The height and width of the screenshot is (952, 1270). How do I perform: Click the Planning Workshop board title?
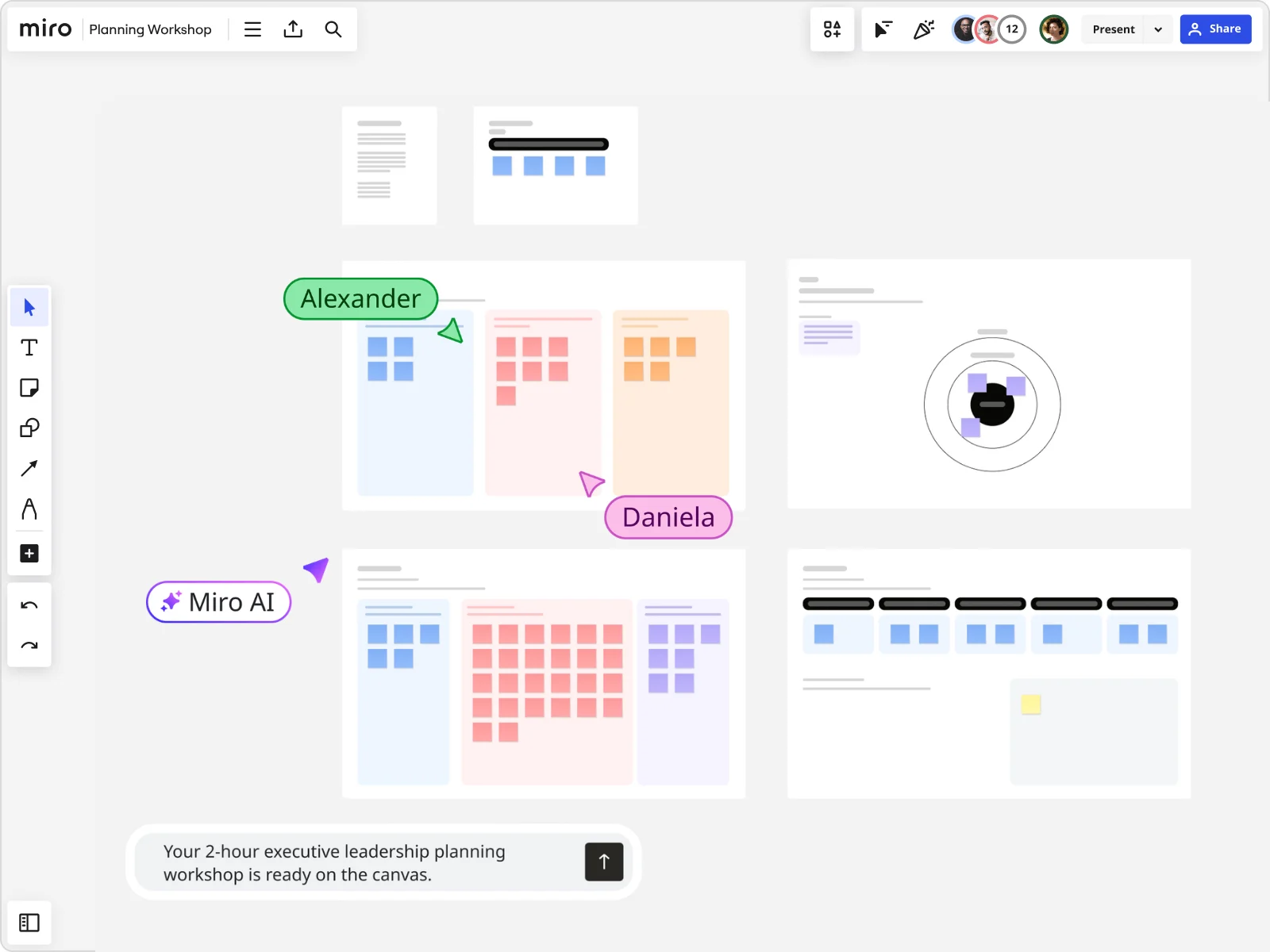tap(150, 29)
